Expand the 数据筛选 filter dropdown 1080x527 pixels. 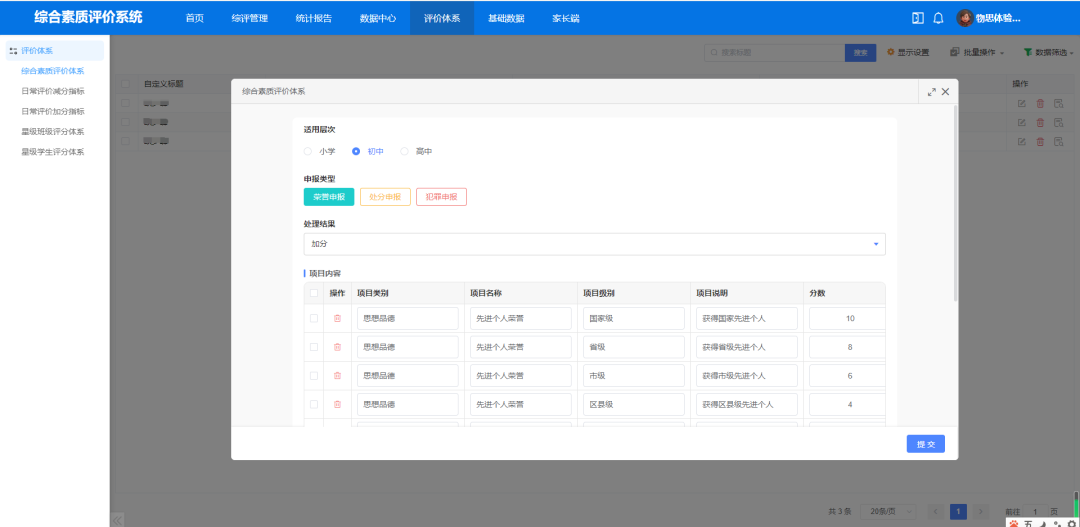pyautogui.click(x=1048, y=52)
